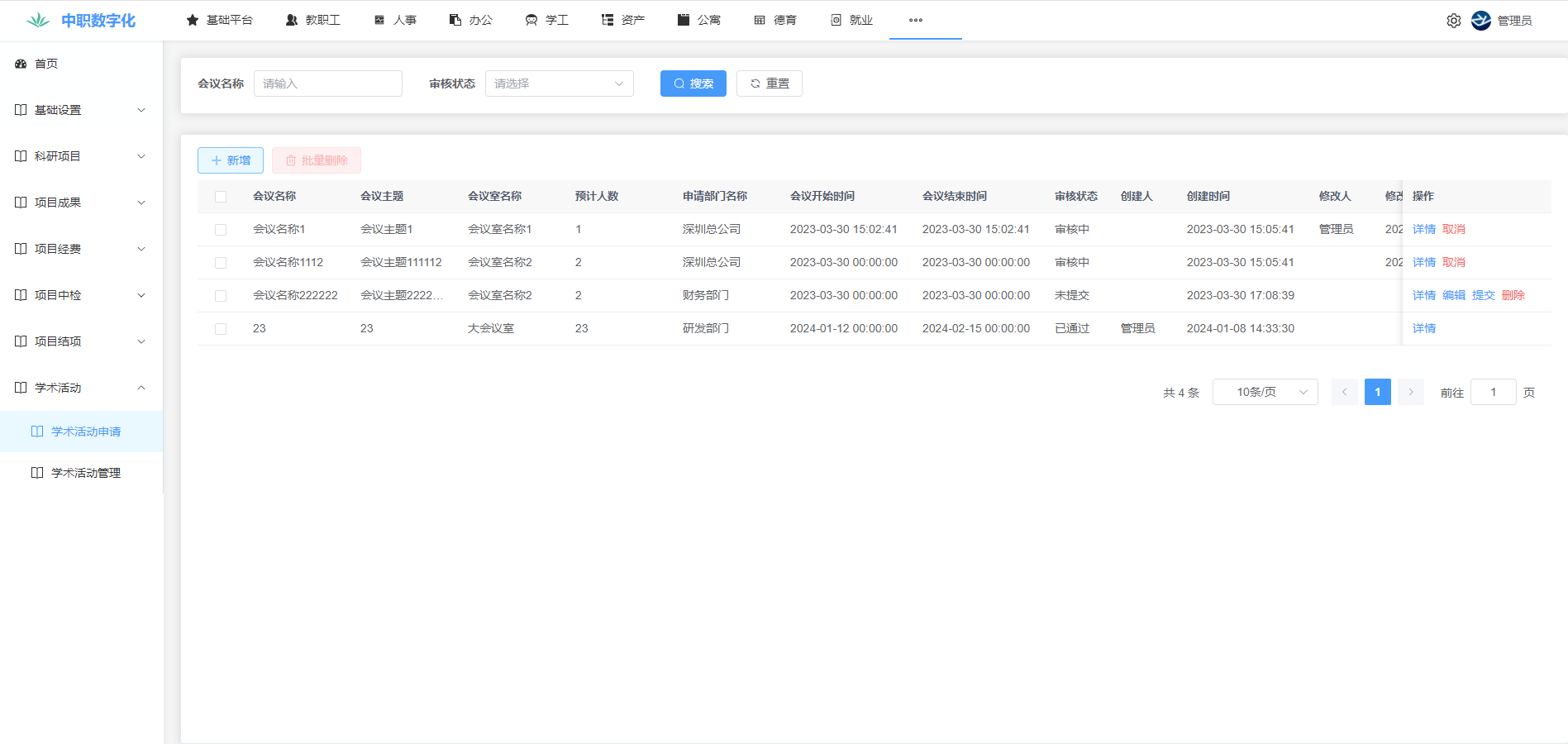Click the 基础平台 star icon
Image resolution: width=1568 pixels, height=744 pixels.
193,20
